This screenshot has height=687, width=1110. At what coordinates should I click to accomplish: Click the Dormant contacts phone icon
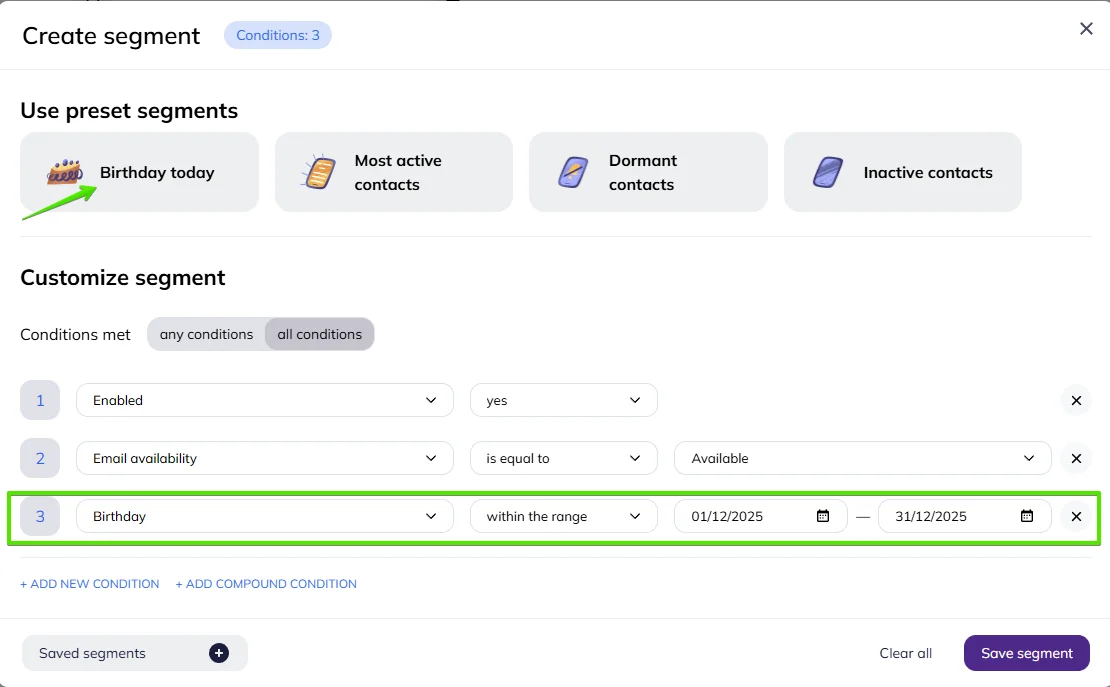573,172
